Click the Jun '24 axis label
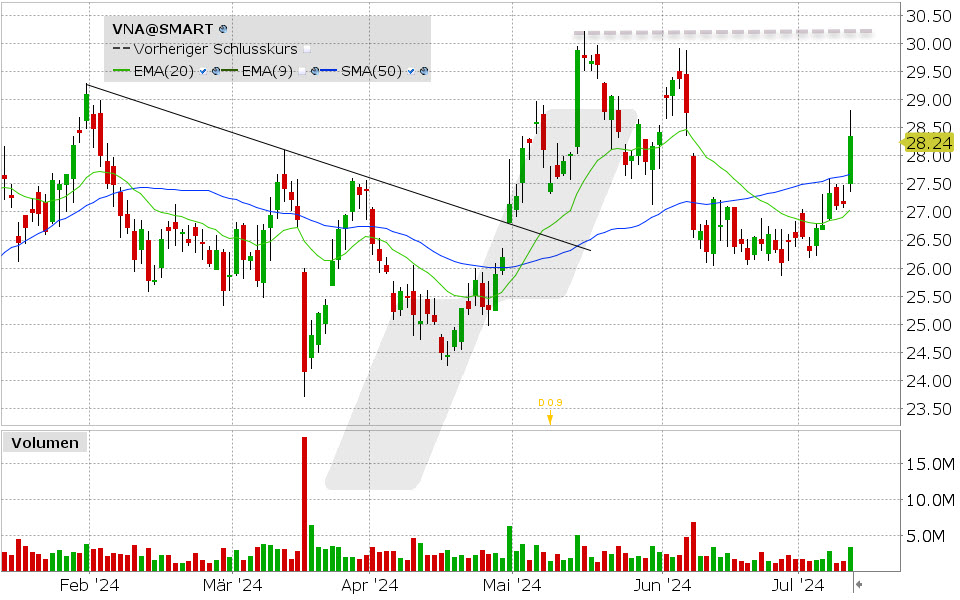Viewport: 960px width, 600px height. tap(662, 585)
